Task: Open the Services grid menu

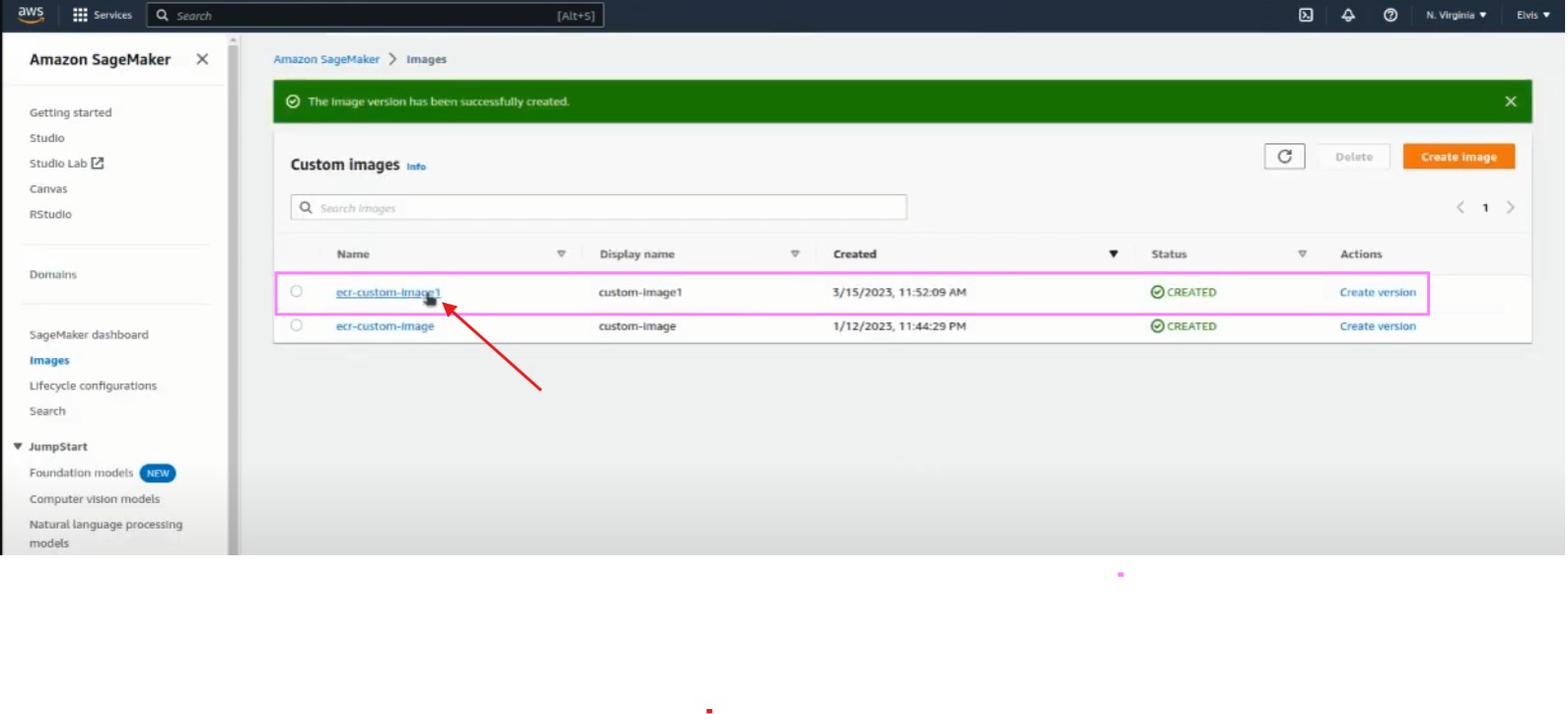Action: (80, 15)
